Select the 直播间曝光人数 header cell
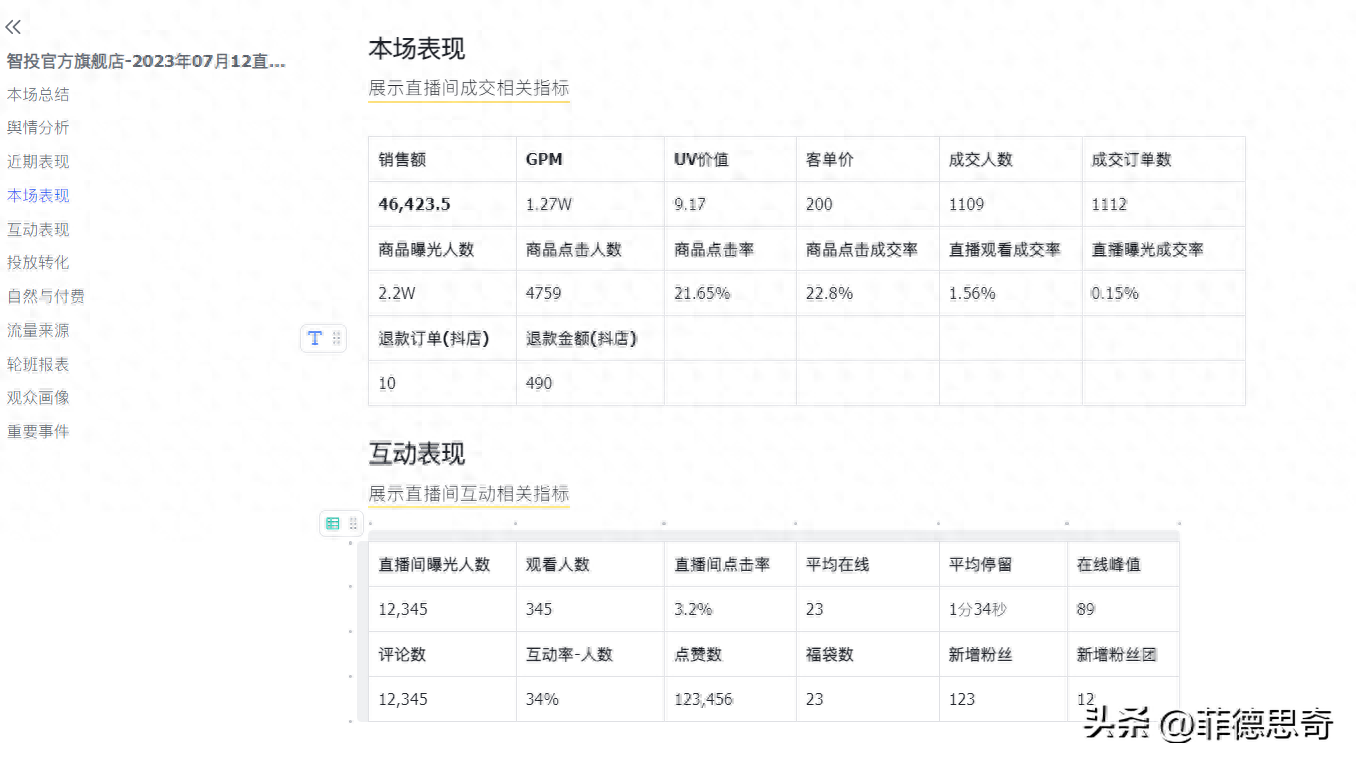This screenshot has width=1356, height=763. pos(442,564)
